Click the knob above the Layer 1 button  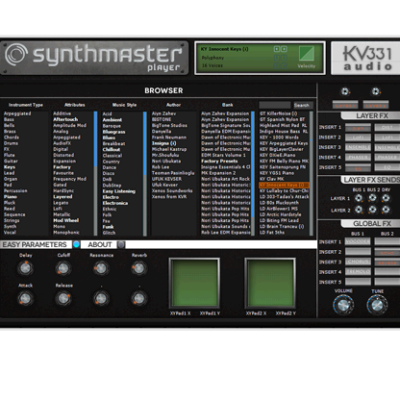[345, 91]
